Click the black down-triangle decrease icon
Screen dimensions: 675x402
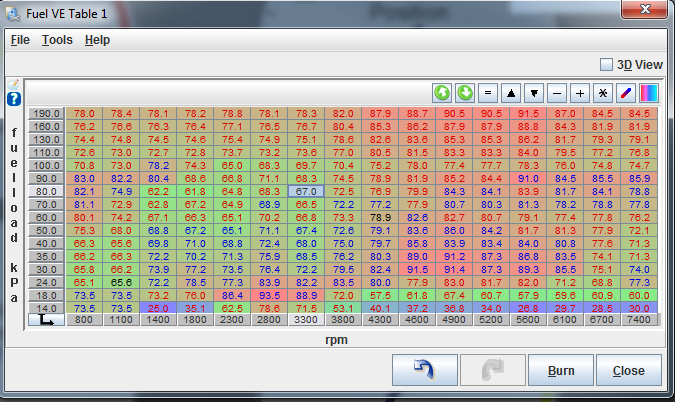point(534,93)
